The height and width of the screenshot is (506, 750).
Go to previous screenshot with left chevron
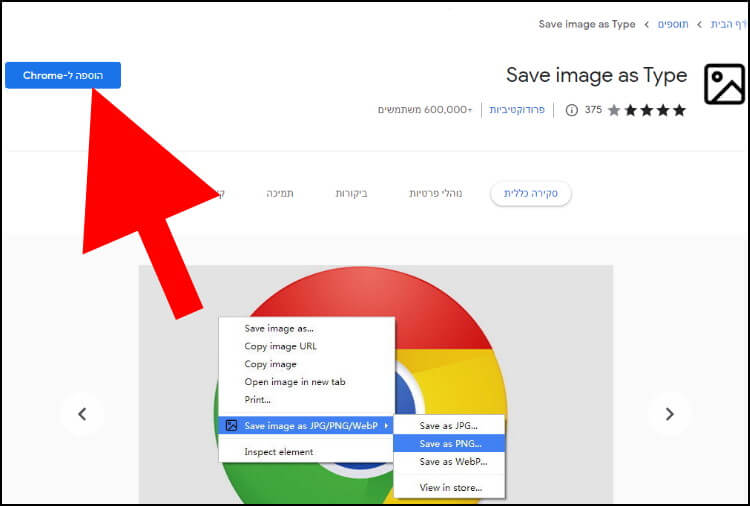pos(82,414)
